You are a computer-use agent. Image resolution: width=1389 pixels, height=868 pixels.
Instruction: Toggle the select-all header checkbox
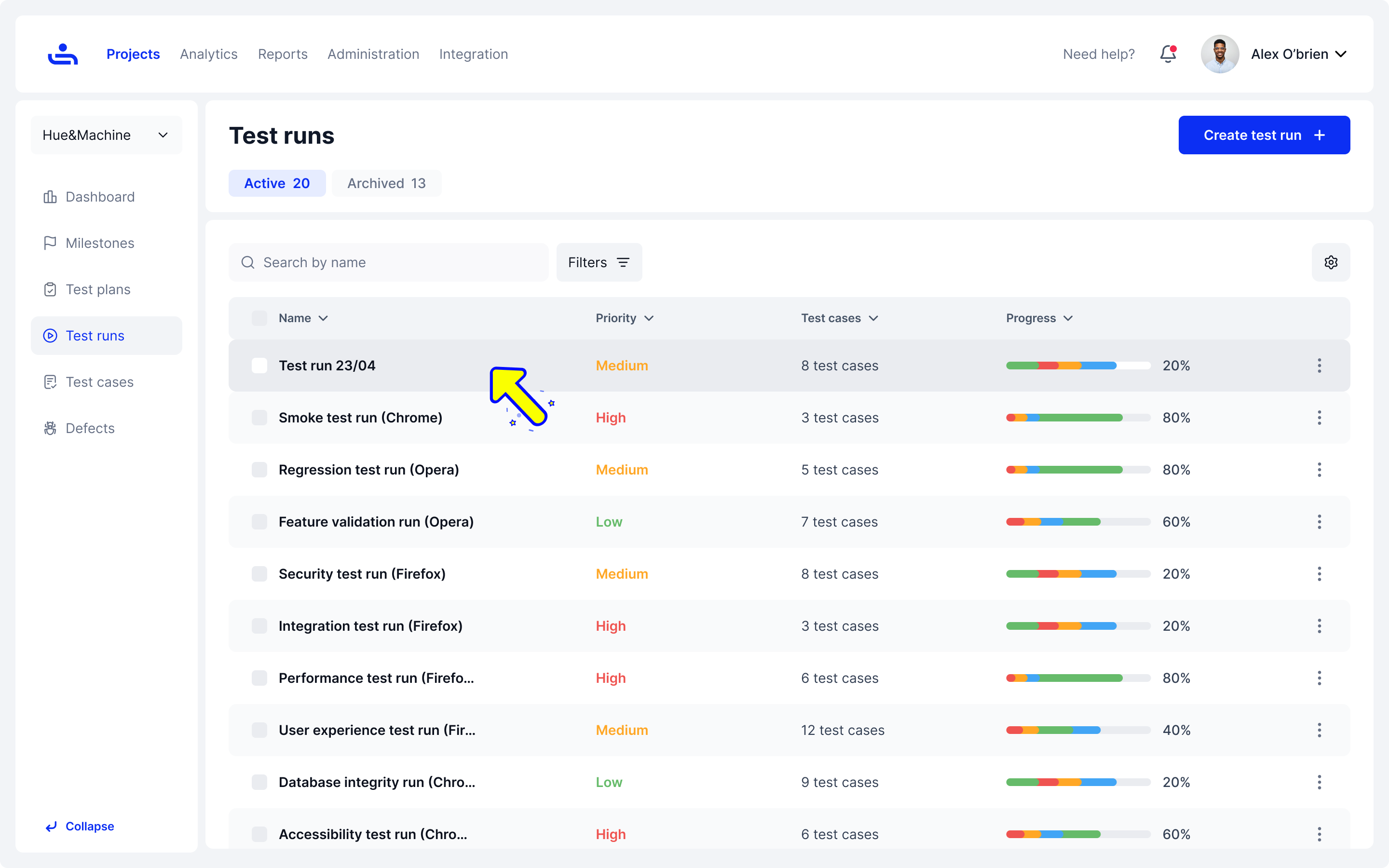[259, 318]
